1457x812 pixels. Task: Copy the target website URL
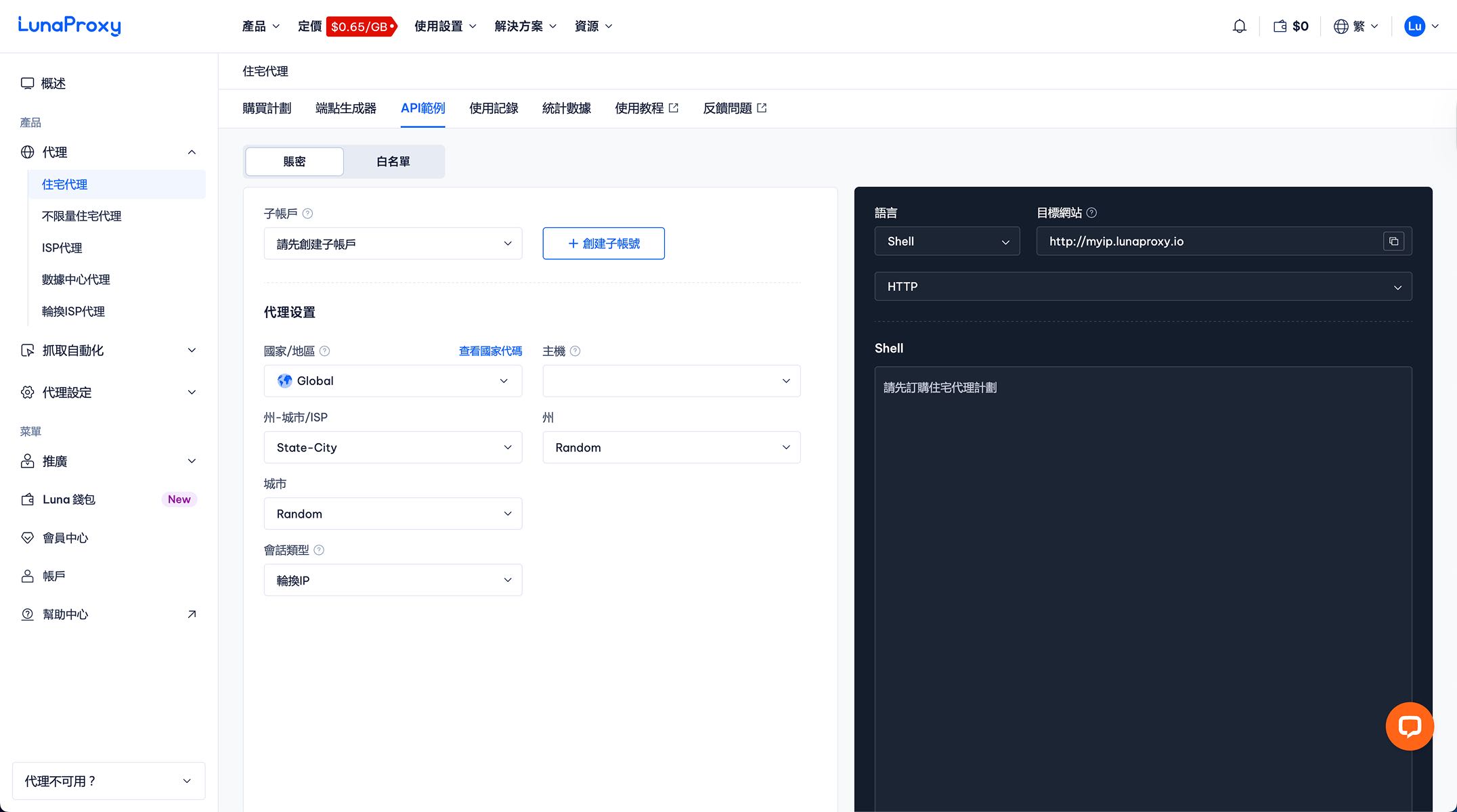tap(1393, 242)
